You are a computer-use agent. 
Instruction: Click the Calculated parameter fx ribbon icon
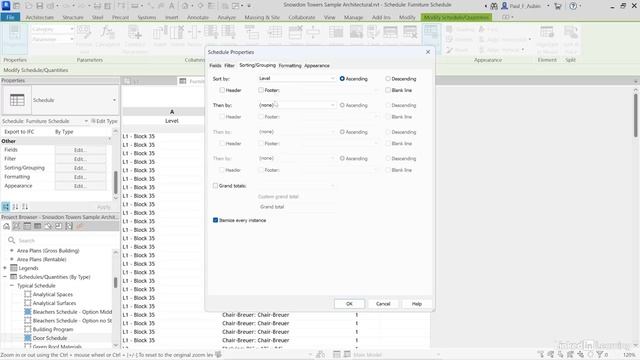point(107,33)
